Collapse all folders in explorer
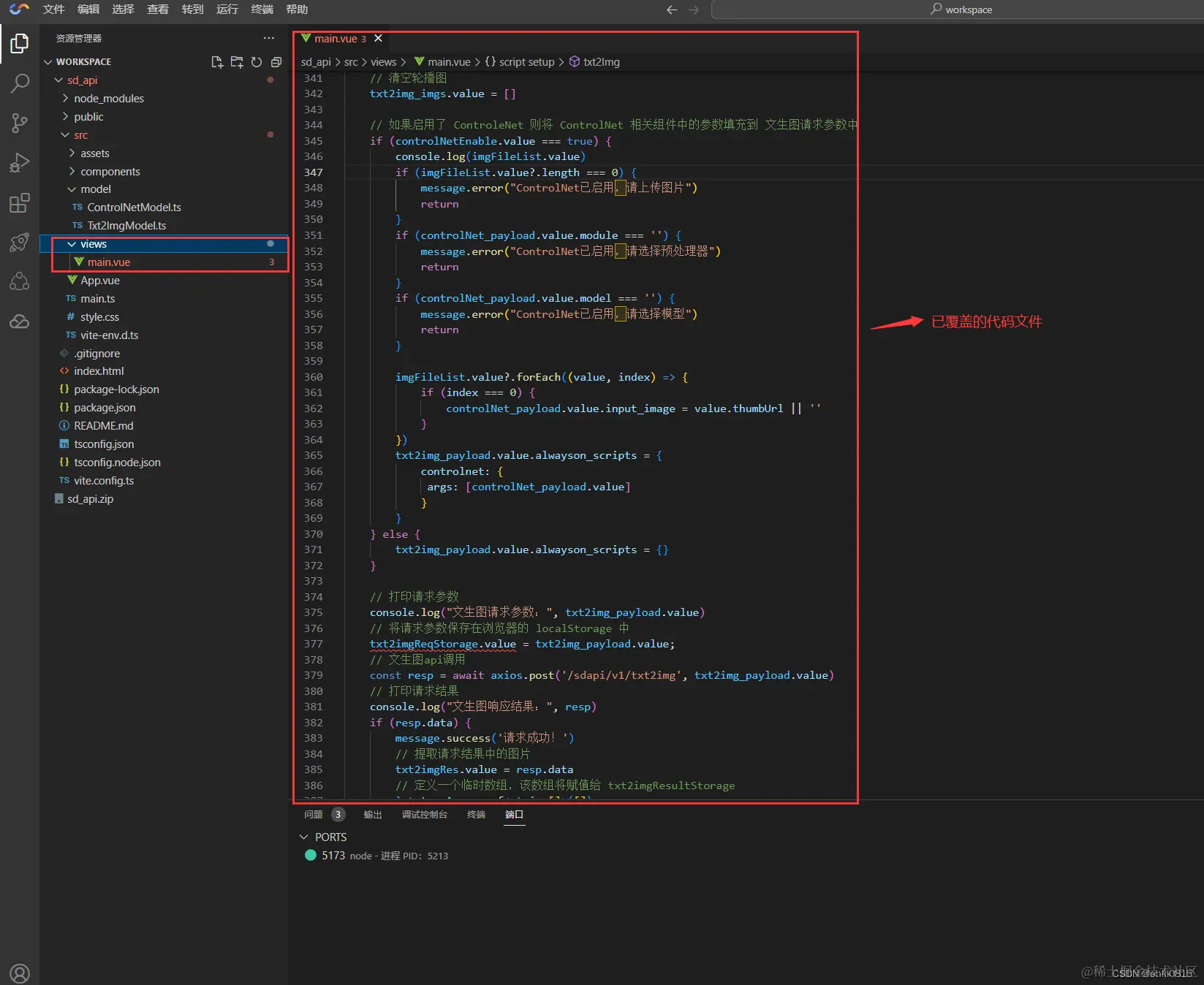The width and height of the screenshot is (1204, 985). pos(276,62)
